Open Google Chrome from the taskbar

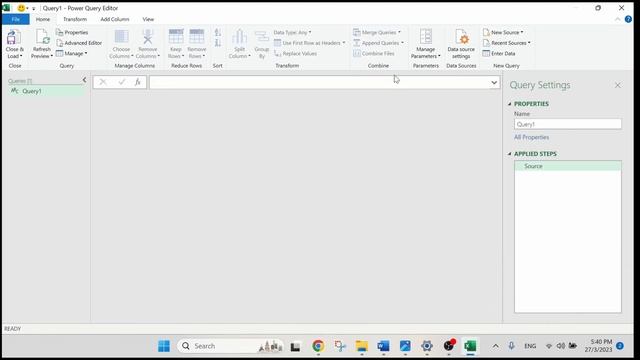pyautogui.click(x=318, y=346)
